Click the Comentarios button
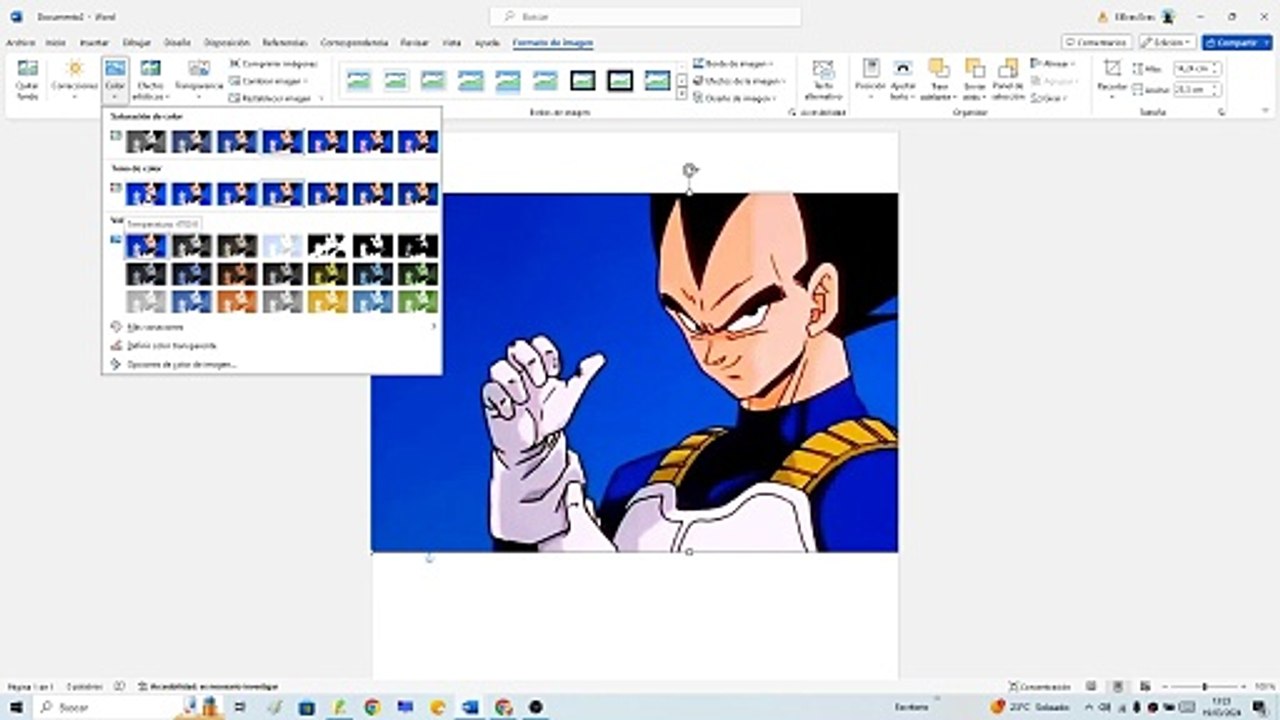This screenshot has width=1280, height=720. [1097, 42]
